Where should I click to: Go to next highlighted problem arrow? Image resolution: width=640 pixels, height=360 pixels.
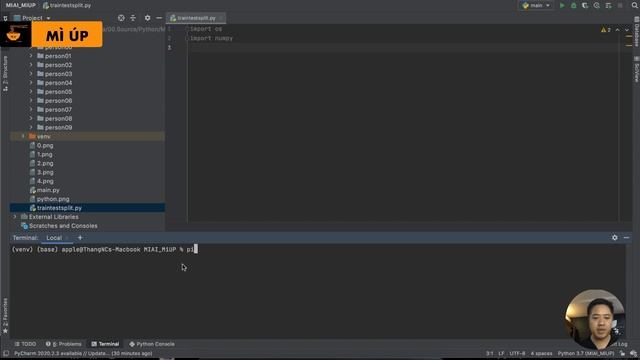click(x=627, y=30)
